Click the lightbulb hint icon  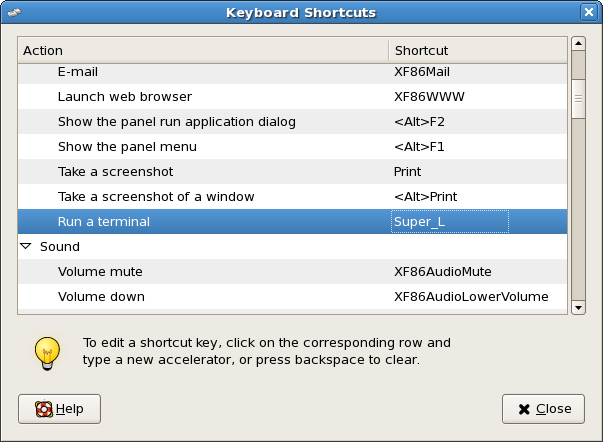[45, 350]
